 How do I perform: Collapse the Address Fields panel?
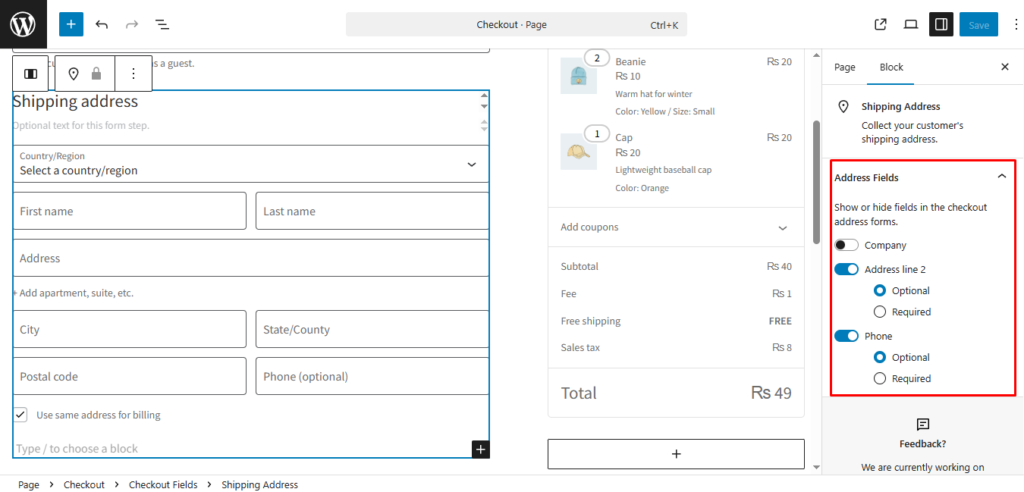click(1001, 177)
